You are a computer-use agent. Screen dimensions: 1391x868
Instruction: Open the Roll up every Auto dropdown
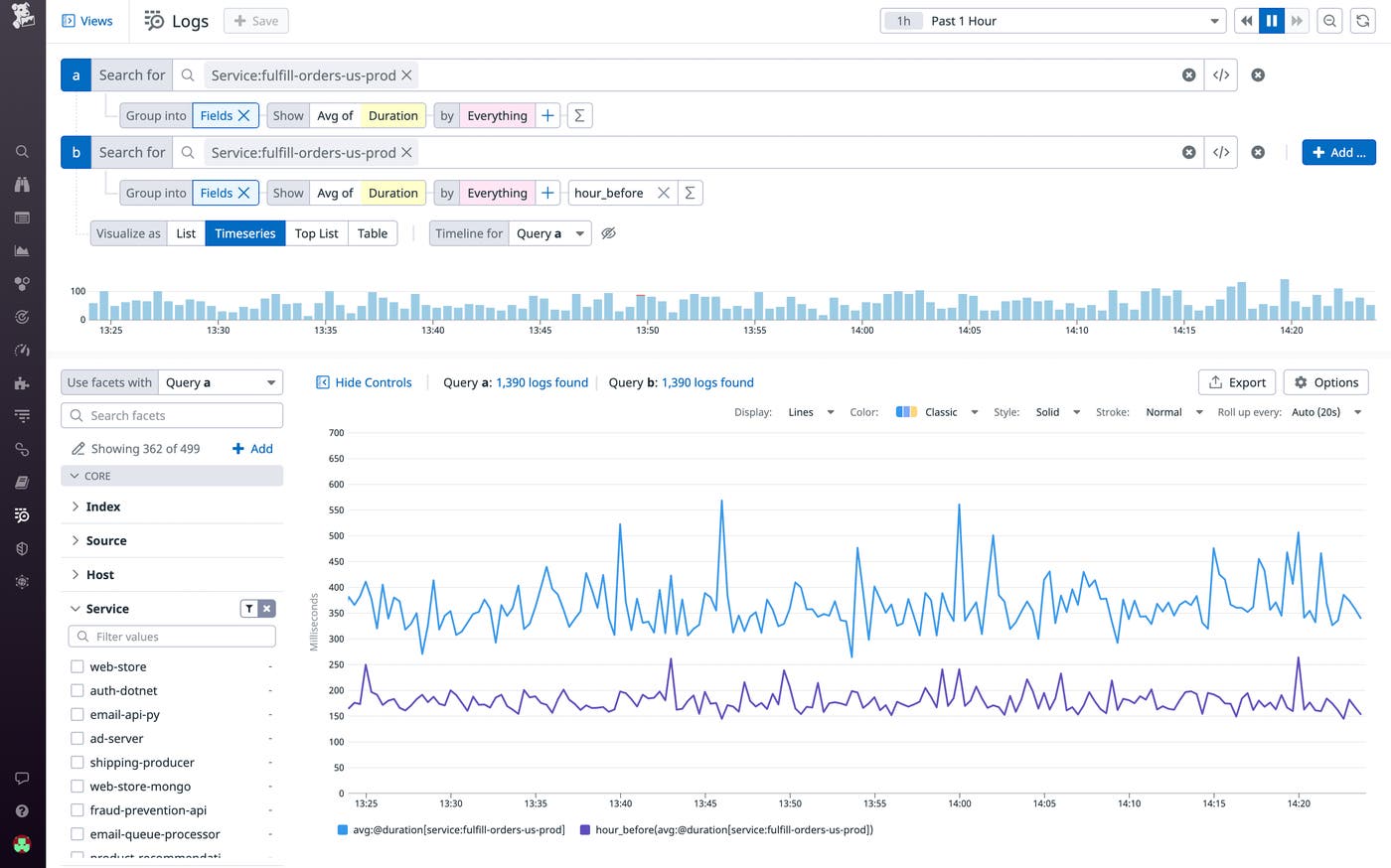pos(1321,411)
